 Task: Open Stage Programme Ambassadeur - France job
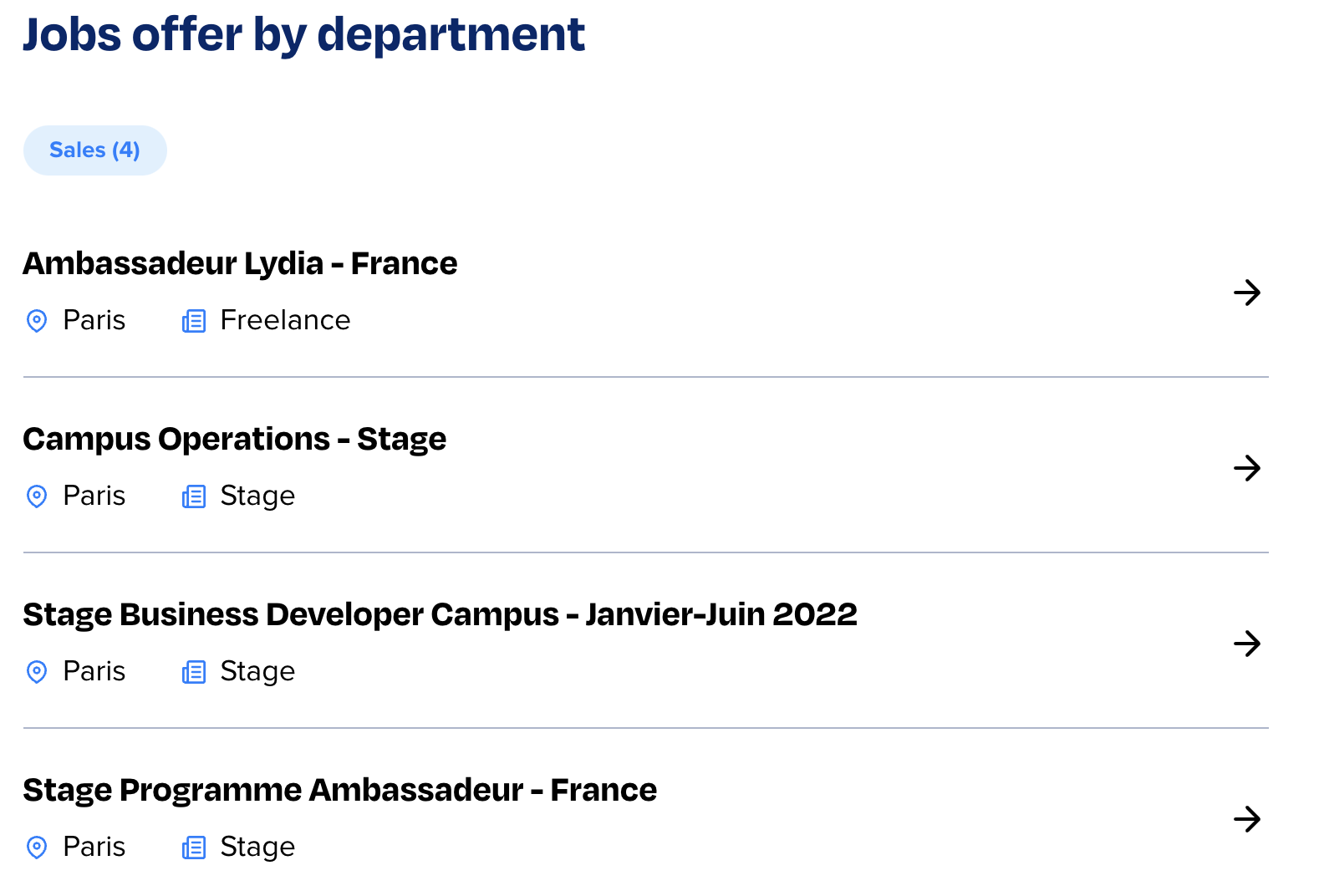[339, 790]
